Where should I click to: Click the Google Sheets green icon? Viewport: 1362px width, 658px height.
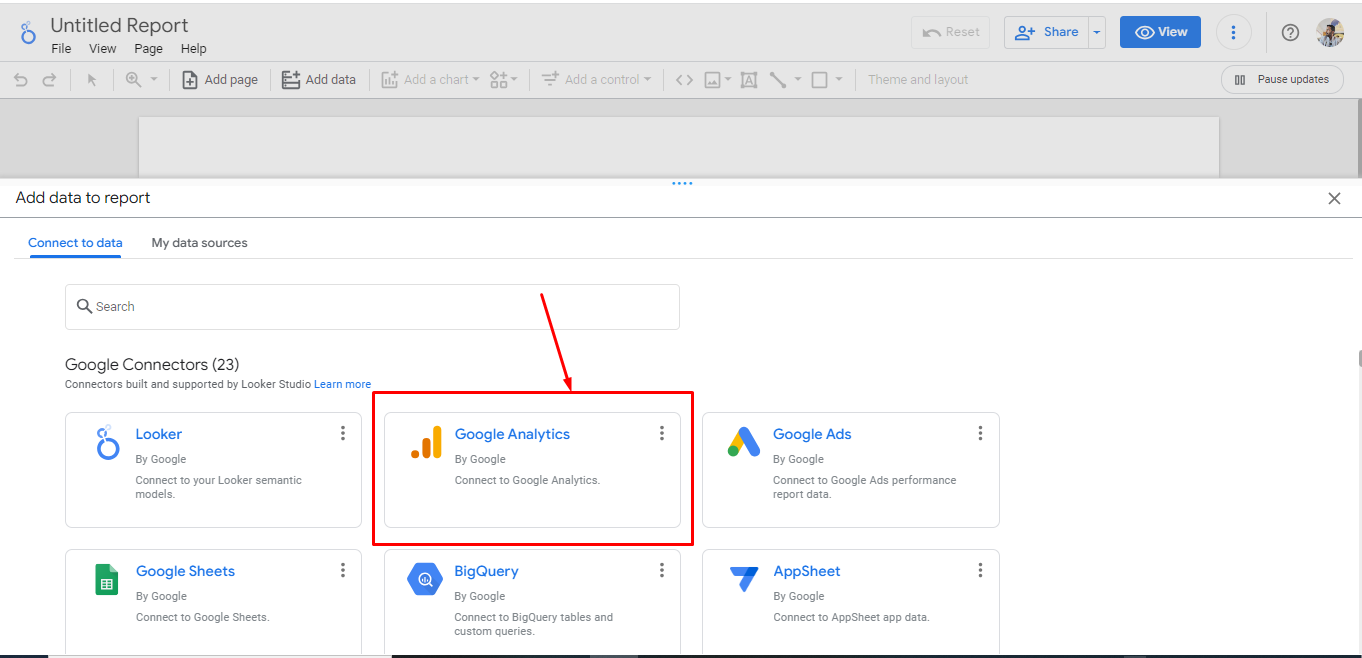[x=107, y=579]
